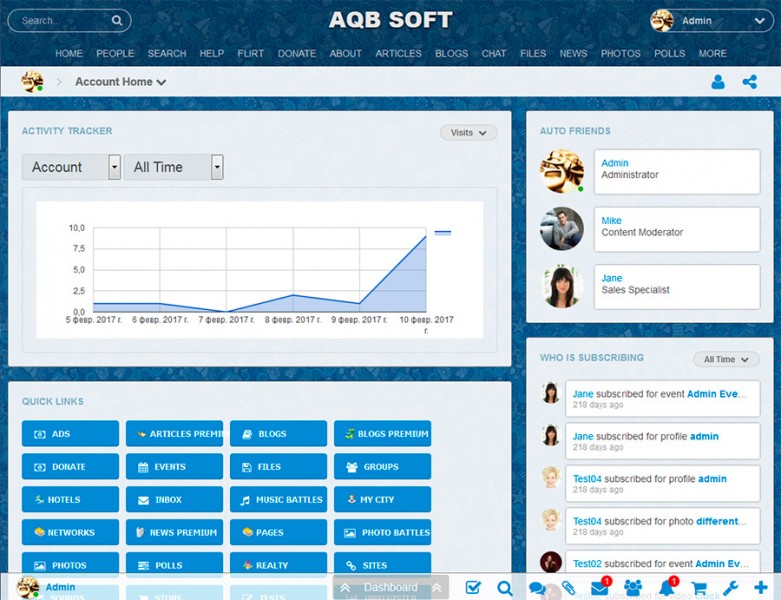
Task: Open the Account selector dropdown
Action: click(71, 167)
